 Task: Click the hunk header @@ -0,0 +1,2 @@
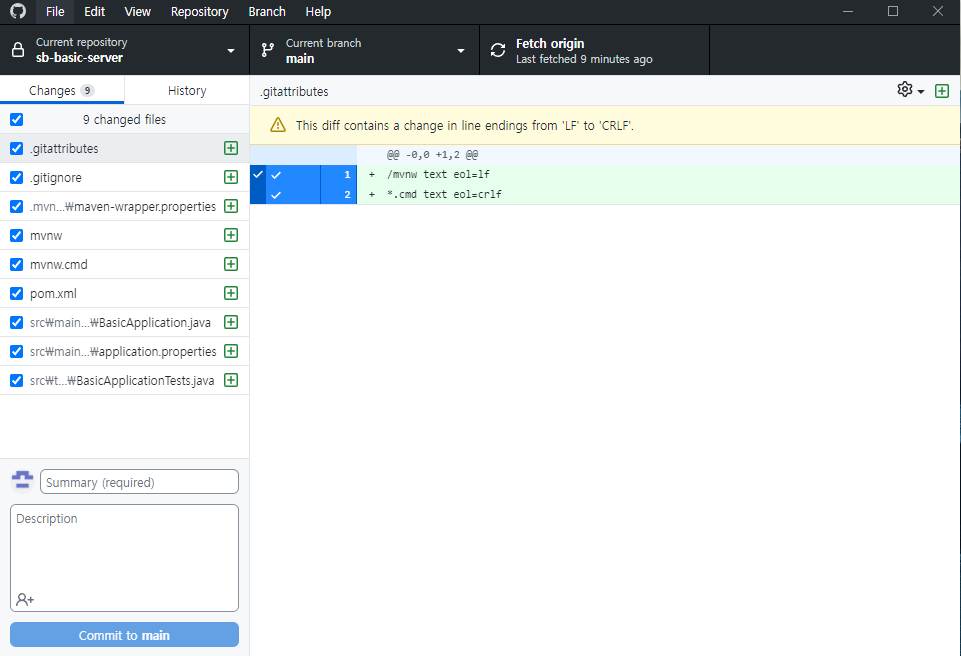click(433, 155)
